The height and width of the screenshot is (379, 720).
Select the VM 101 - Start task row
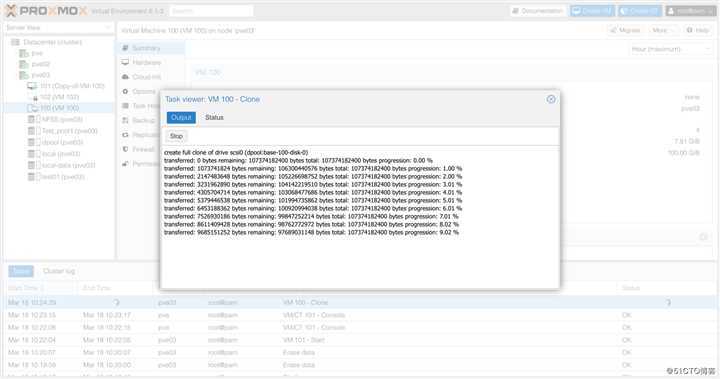(360, 340)
